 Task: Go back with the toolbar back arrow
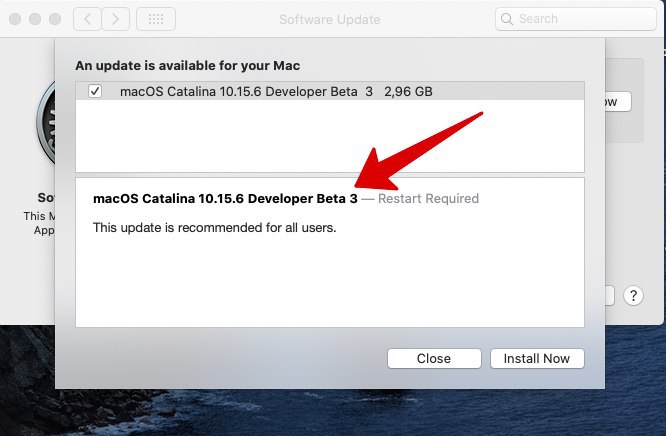click(x=87, y=19)
